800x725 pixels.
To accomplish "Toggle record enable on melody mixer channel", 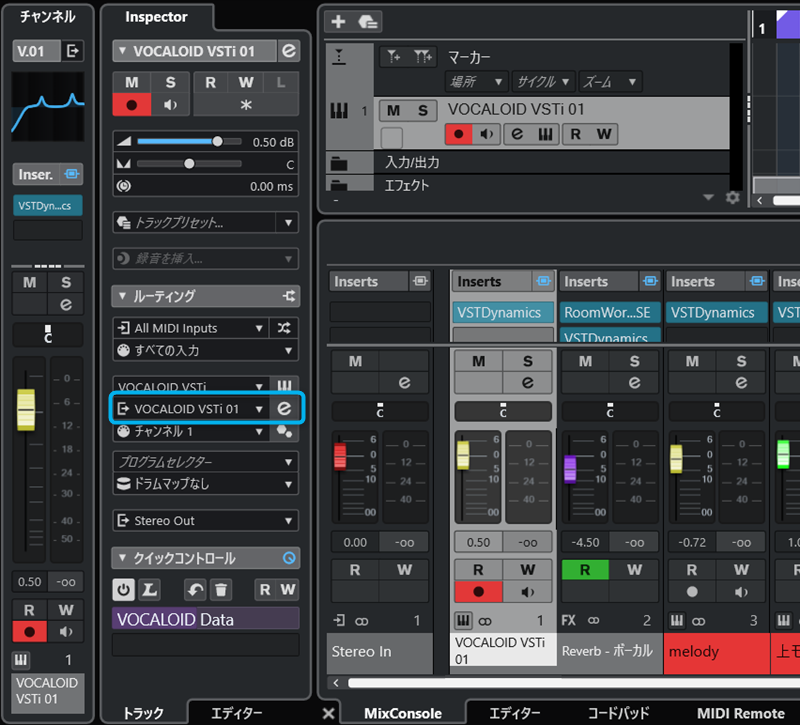I will (692, 592).
